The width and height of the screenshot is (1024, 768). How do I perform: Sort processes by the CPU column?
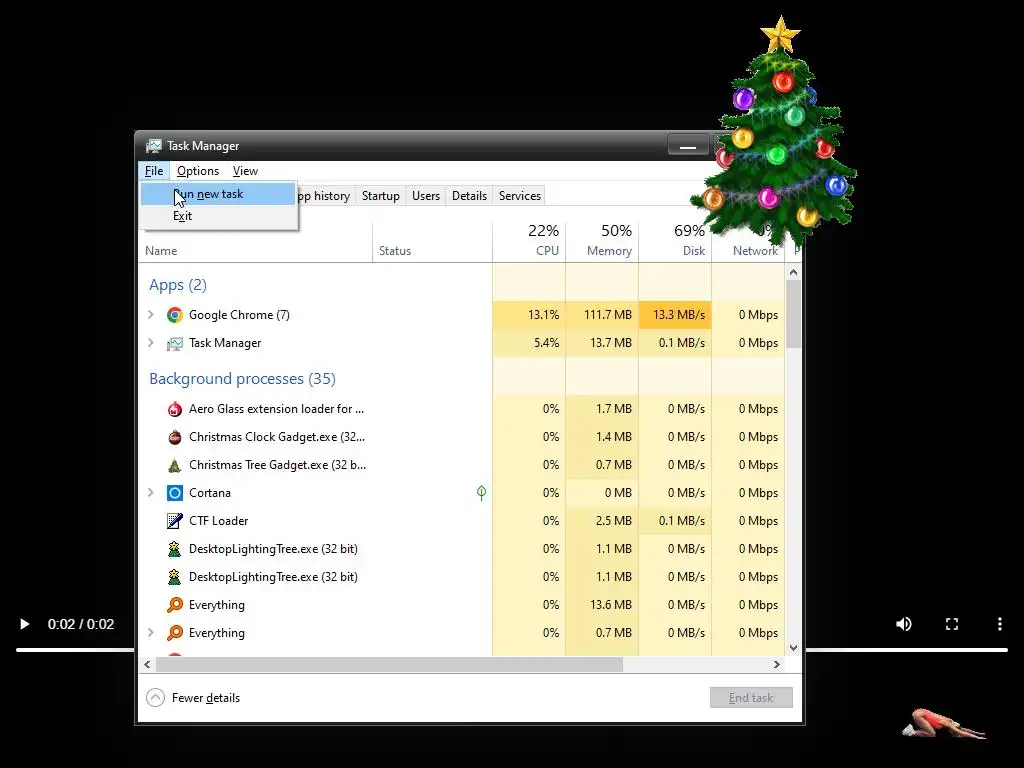(x=529, y=240)
